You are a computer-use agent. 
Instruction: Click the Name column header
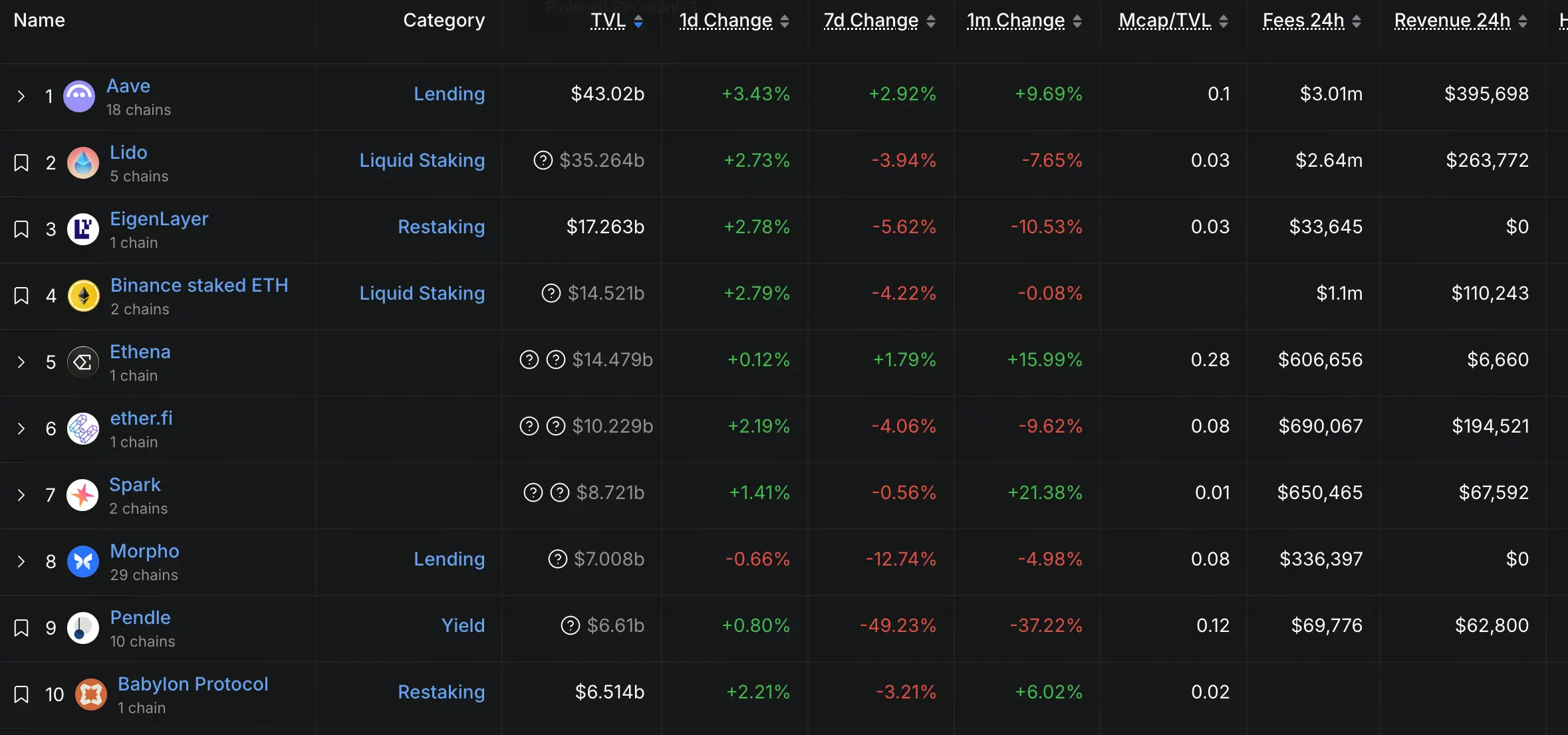pyautogui.click(x=39, y=21)
